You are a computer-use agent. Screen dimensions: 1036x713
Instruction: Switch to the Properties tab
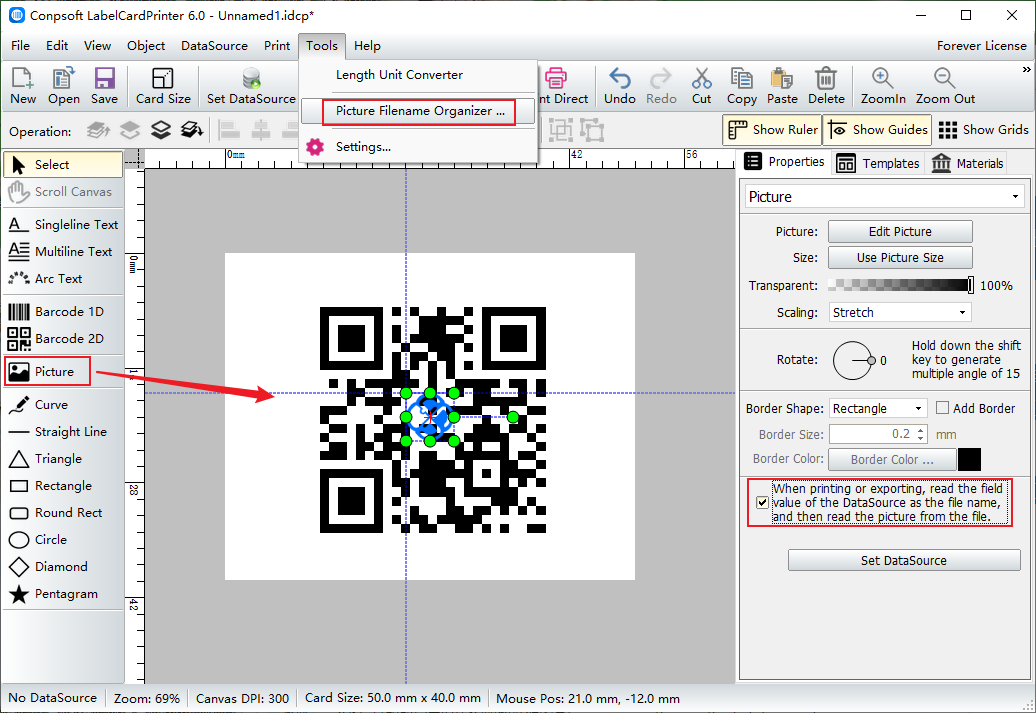785,162
